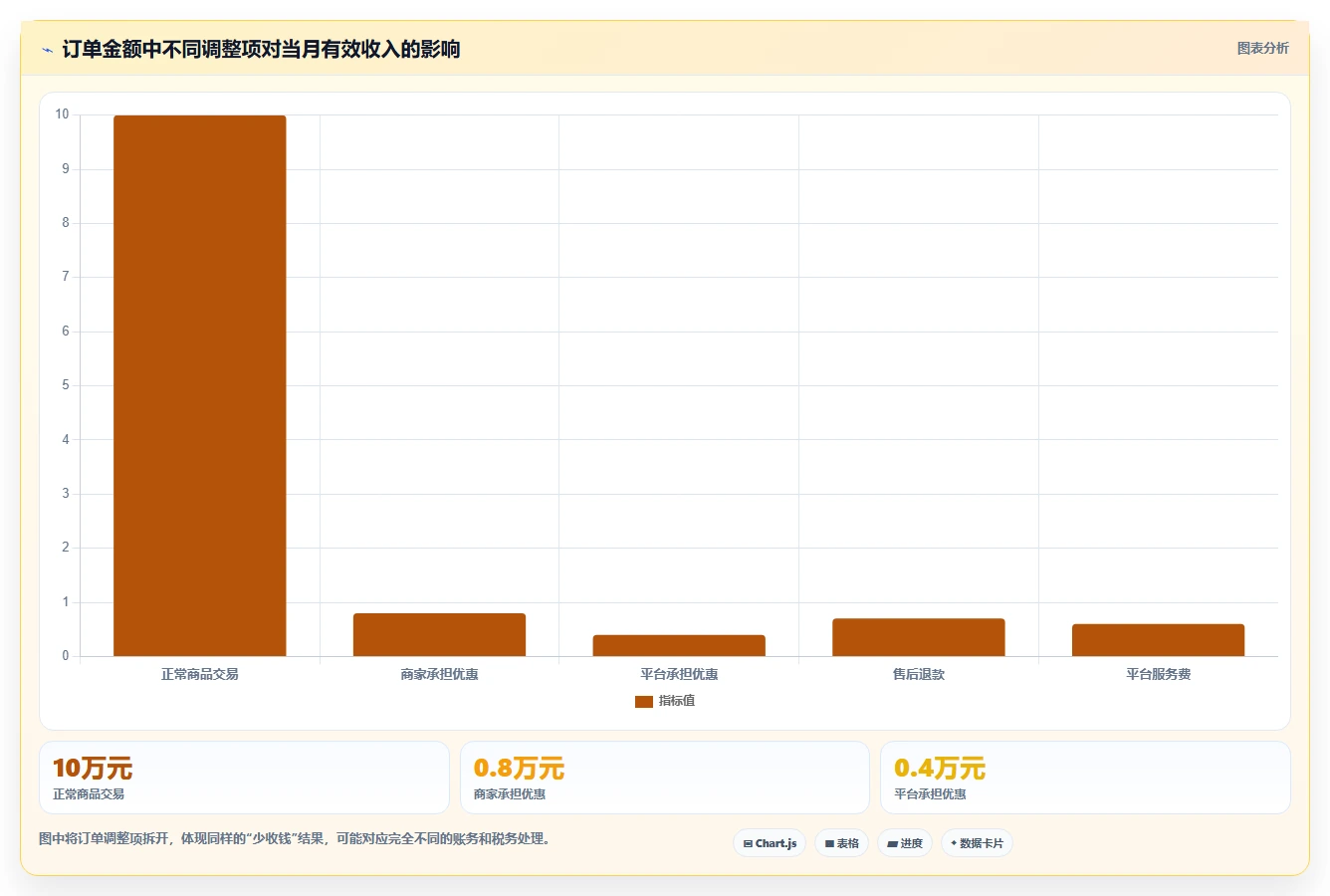Open the 0.4万元 平台承担优惠 card
The height and width of the screenshot is (896, 1330).
pyautogui.click(x=1085, y=778)
